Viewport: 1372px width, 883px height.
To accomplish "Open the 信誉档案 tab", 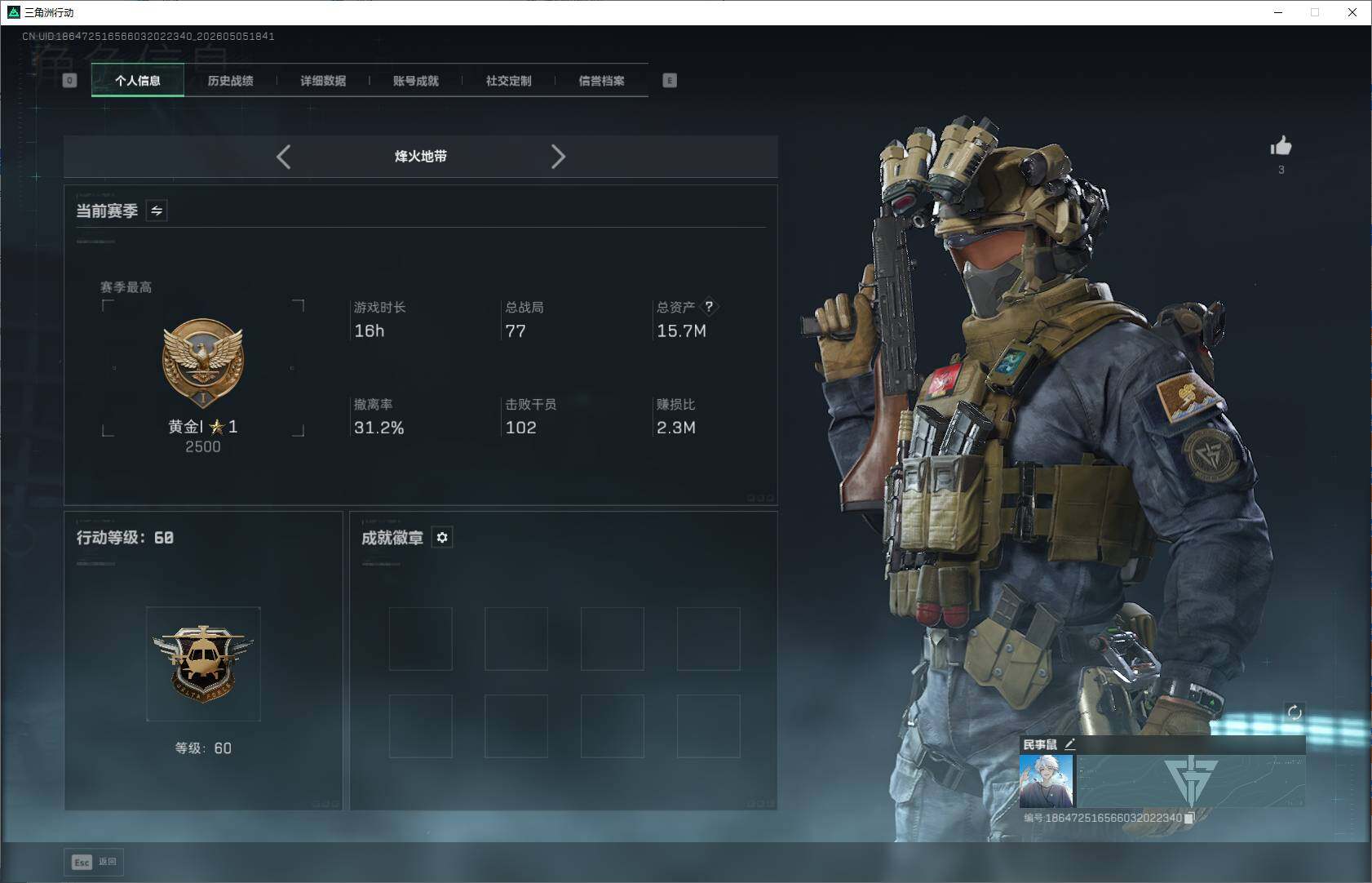I will (601, 81).
